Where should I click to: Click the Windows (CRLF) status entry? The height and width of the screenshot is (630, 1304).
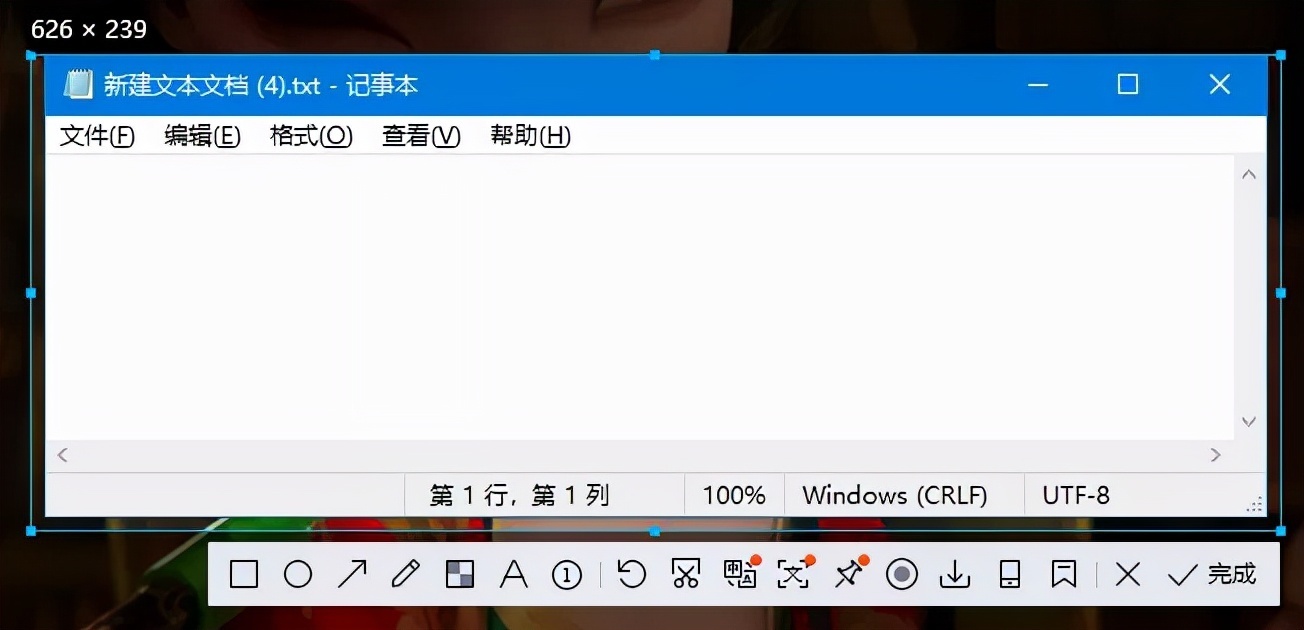895,495
